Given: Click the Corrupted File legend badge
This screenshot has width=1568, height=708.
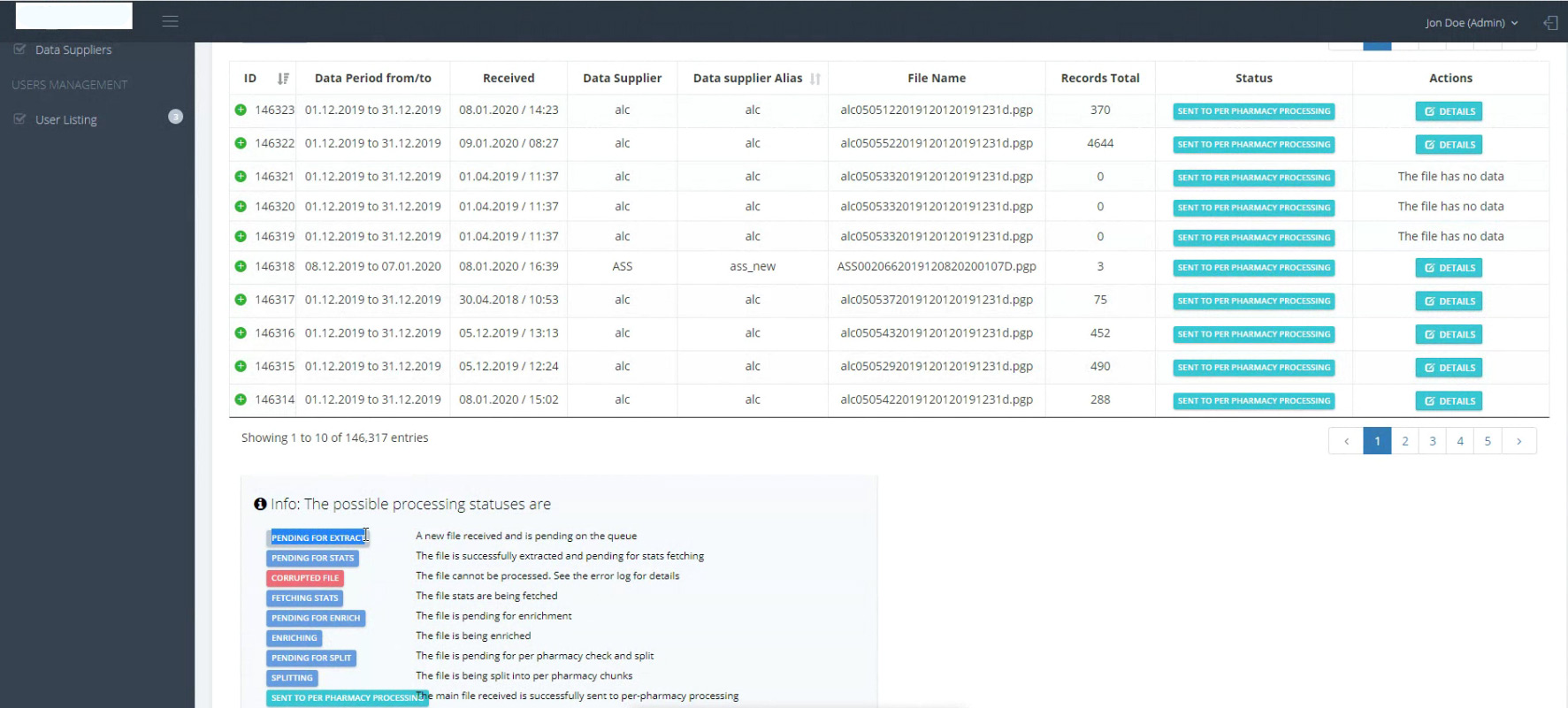Looking at the screenshot, I should coord(305,578).
